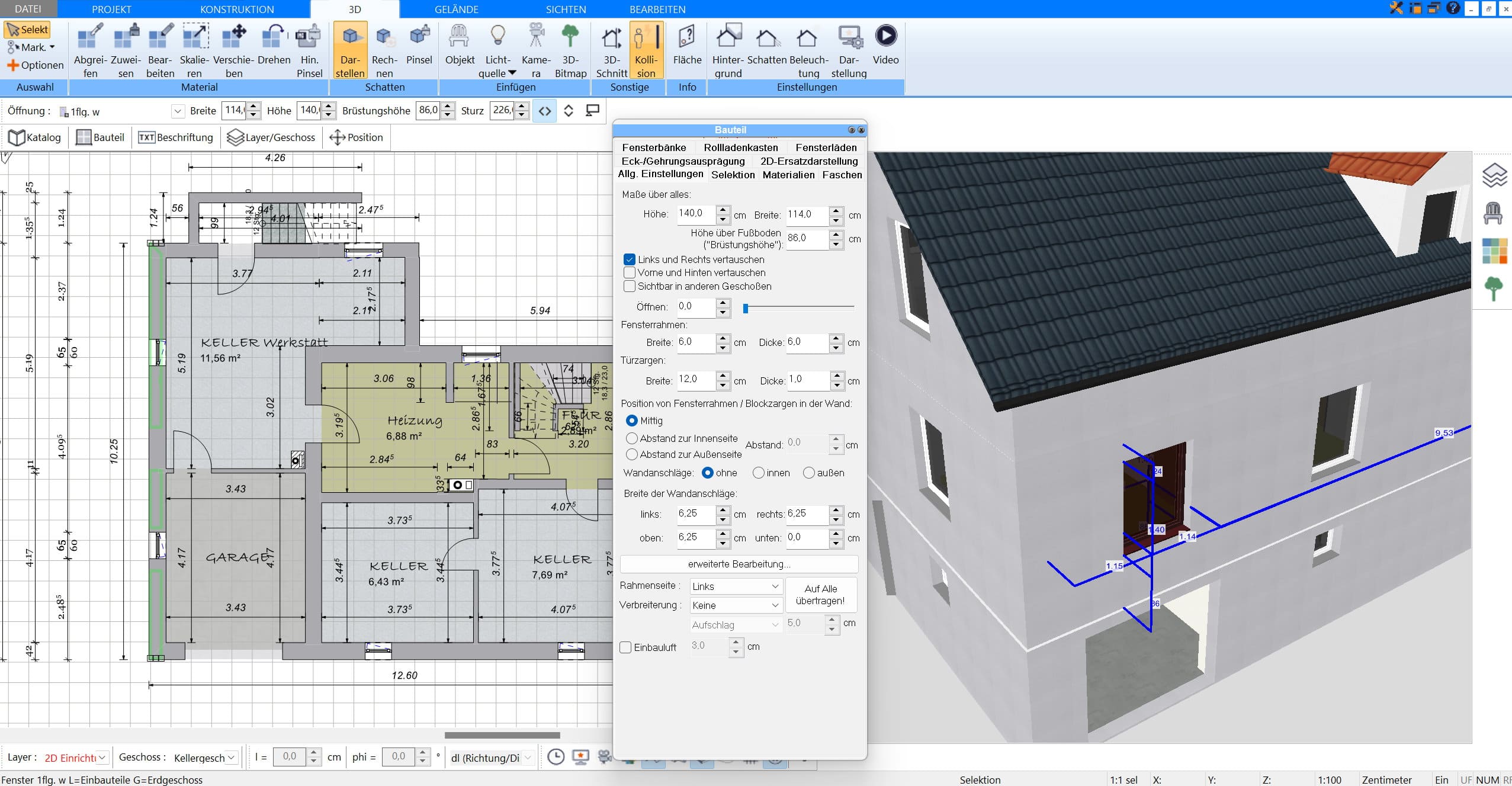Select Abstand zur Außenseite option
Screen dimensions: 1512x786
[x=632, y=454]
